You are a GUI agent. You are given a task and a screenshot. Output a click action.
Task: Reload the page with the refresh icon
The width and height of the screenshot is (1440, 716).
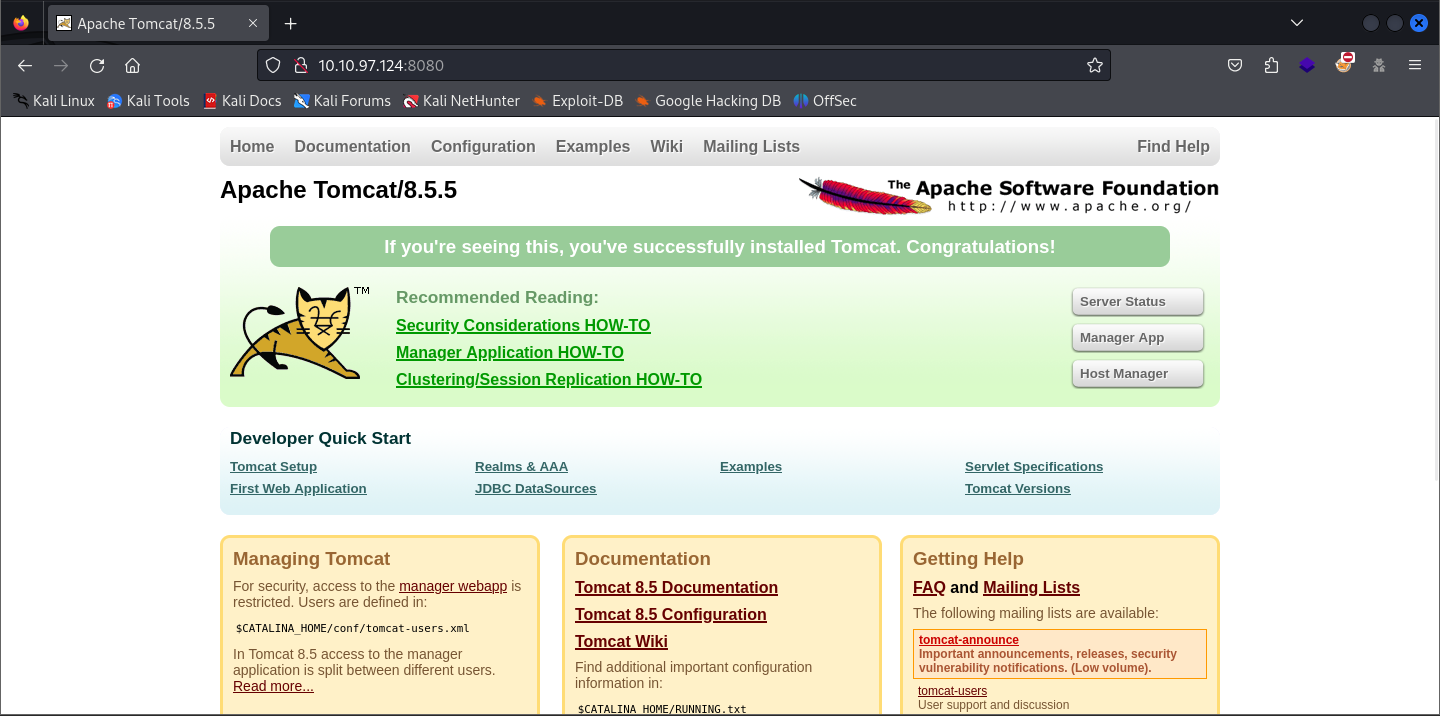[97, 65]
